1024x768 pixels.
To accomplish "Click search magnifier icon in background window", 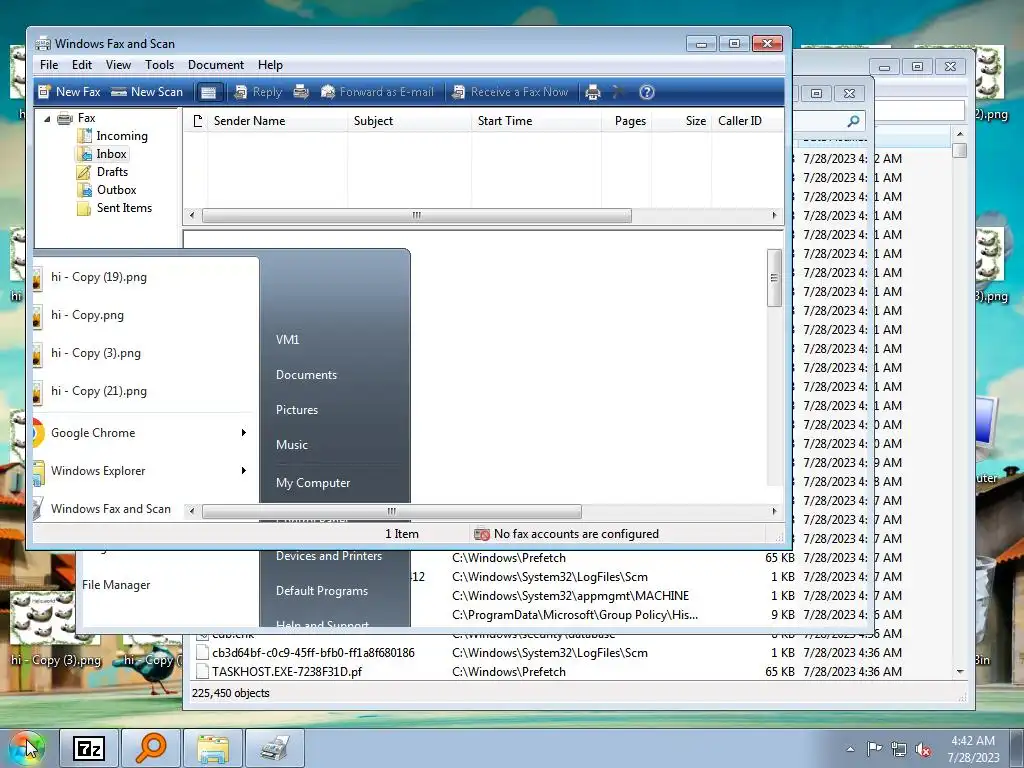I will 853,121.
